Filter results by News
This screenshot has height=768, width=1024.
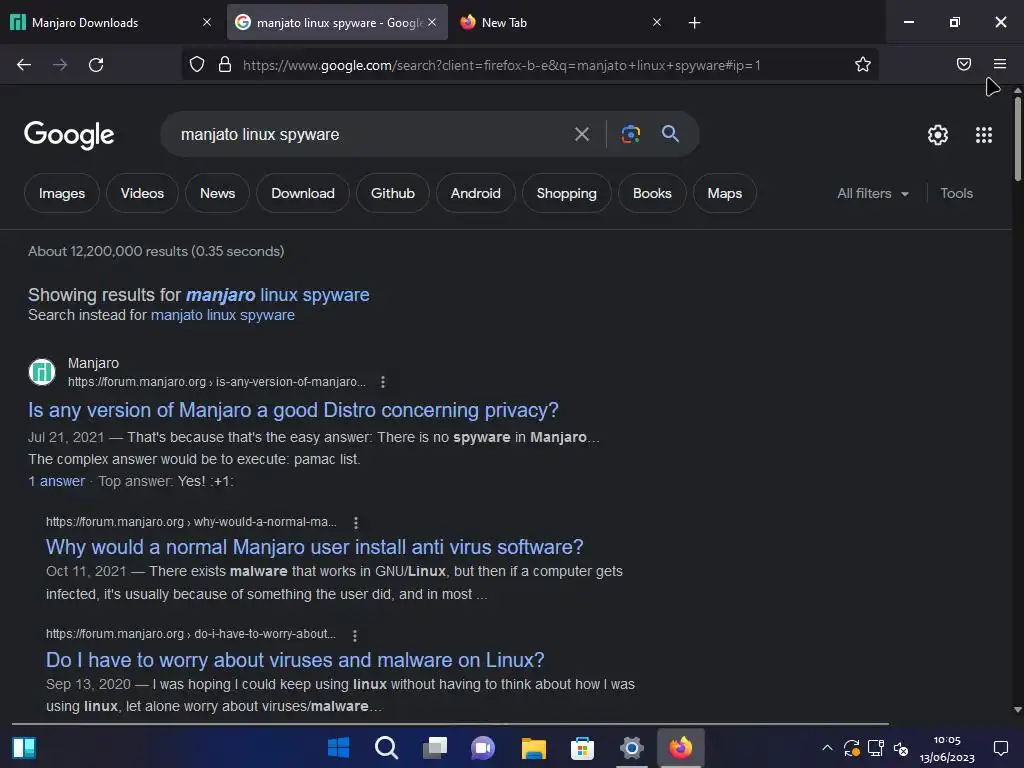(x=217, y=193)
